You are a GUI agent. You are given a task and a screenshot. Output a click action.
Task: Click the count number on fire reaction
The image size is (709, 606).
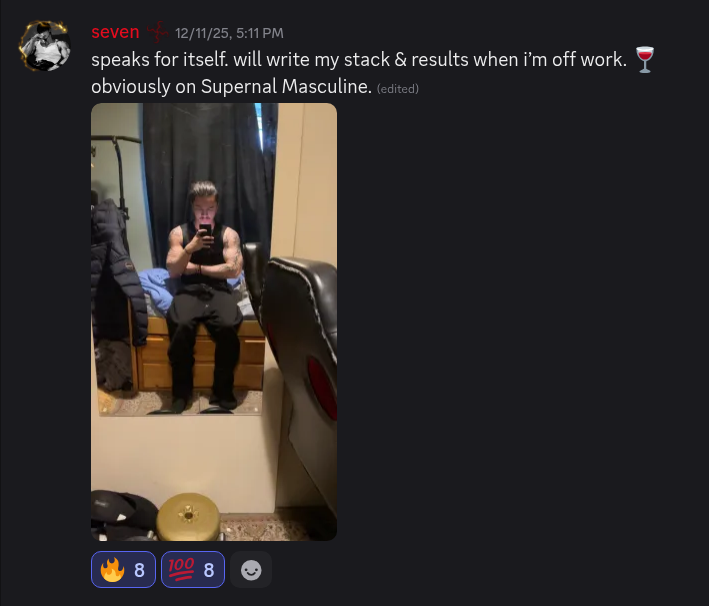tap(139, 570)
